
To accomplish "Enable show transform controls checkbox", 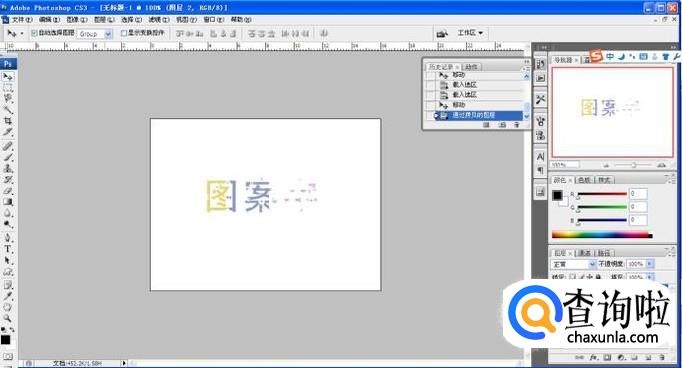I will [124, 33].
